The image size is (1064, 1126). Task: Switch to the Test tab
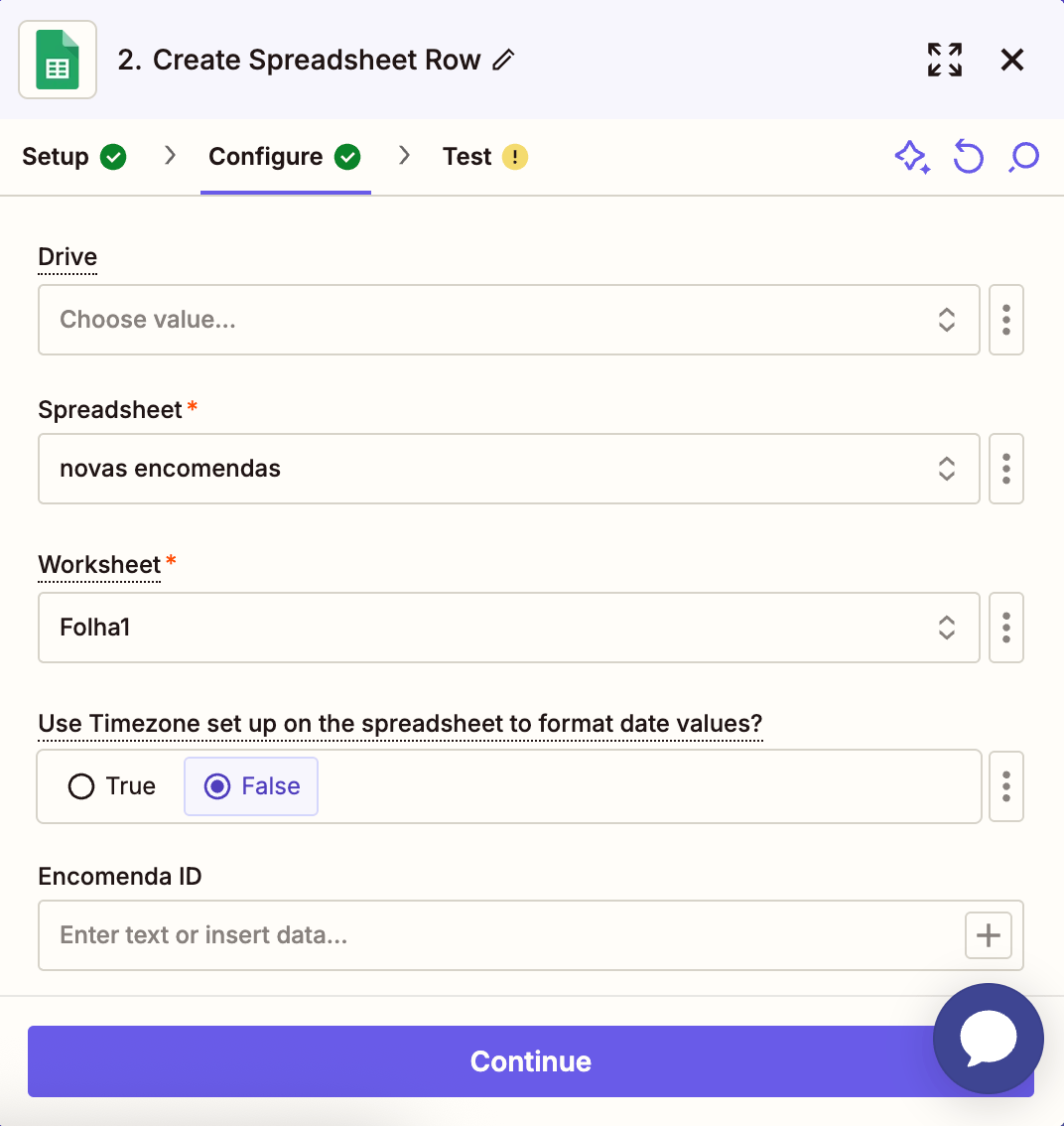tap(484, 157)
